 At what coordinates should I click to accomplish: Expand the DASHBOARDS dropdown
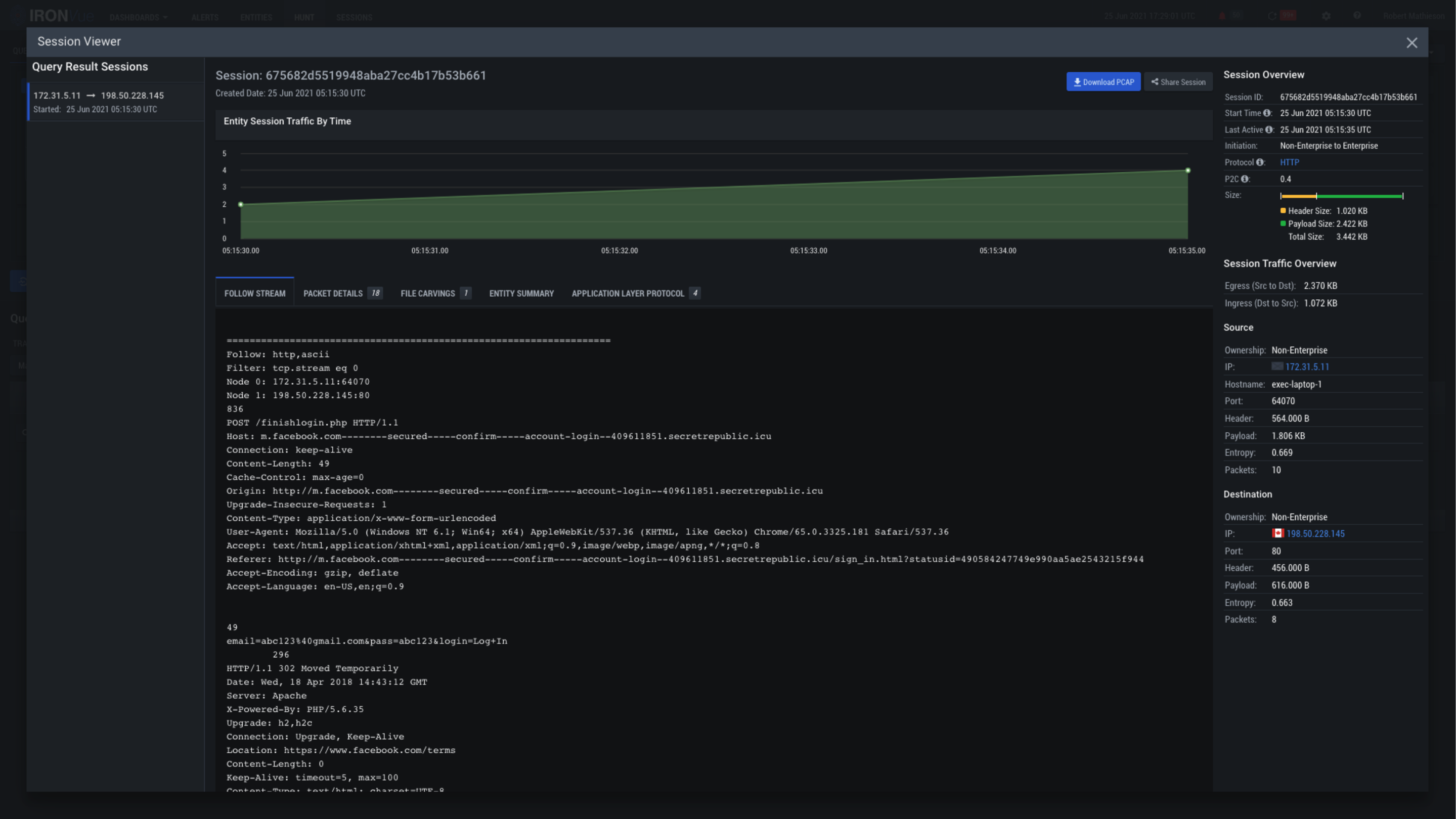[138, 17]
